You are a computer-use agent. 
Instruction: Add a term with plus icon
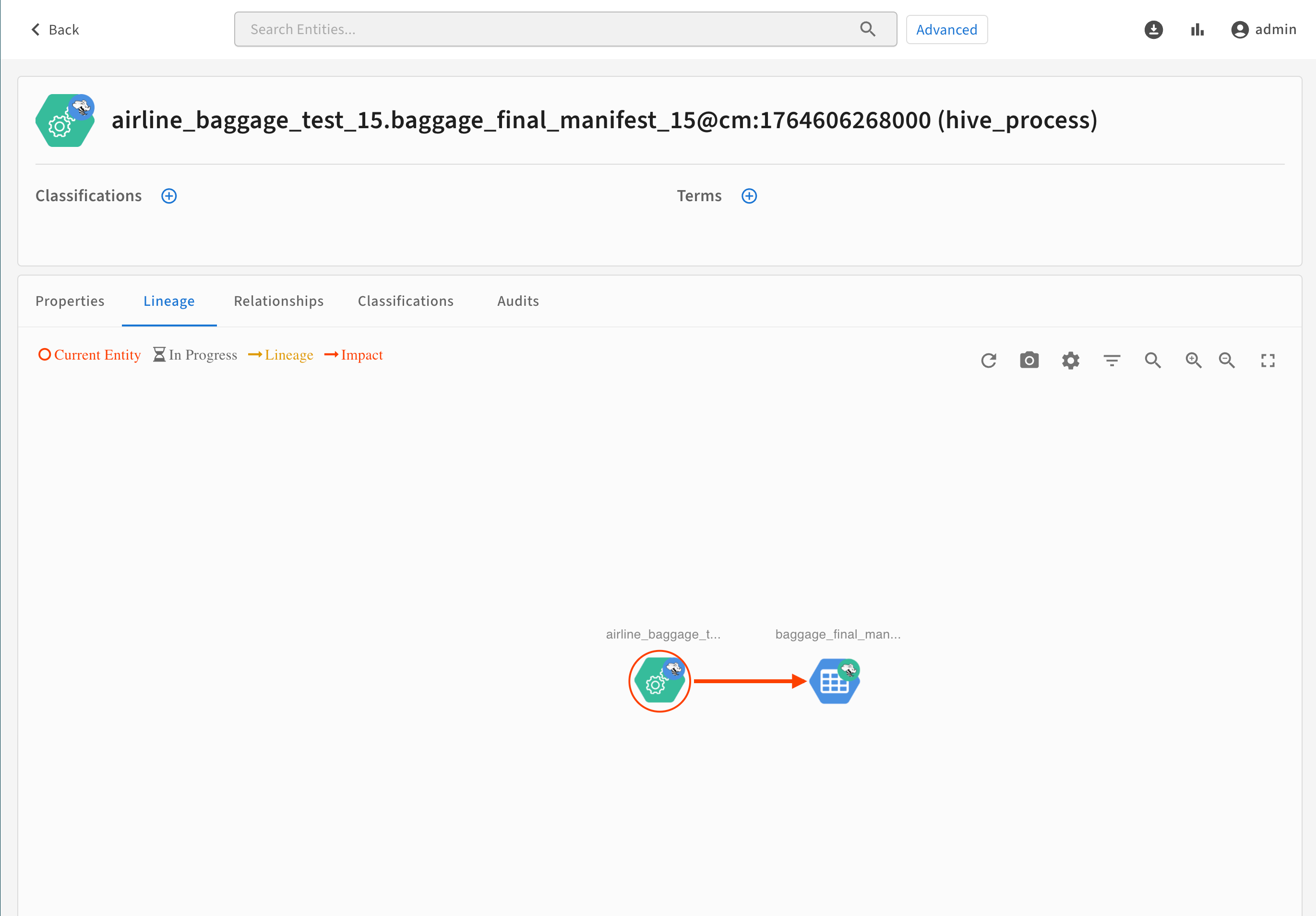749,196
